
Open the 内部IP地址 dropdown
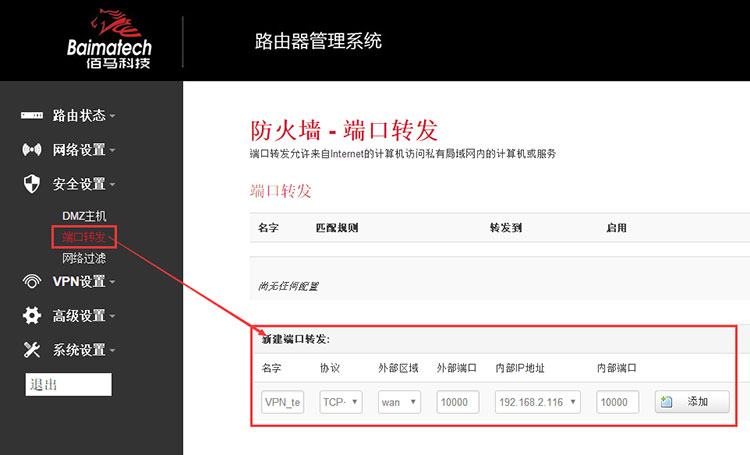point(537,402)
